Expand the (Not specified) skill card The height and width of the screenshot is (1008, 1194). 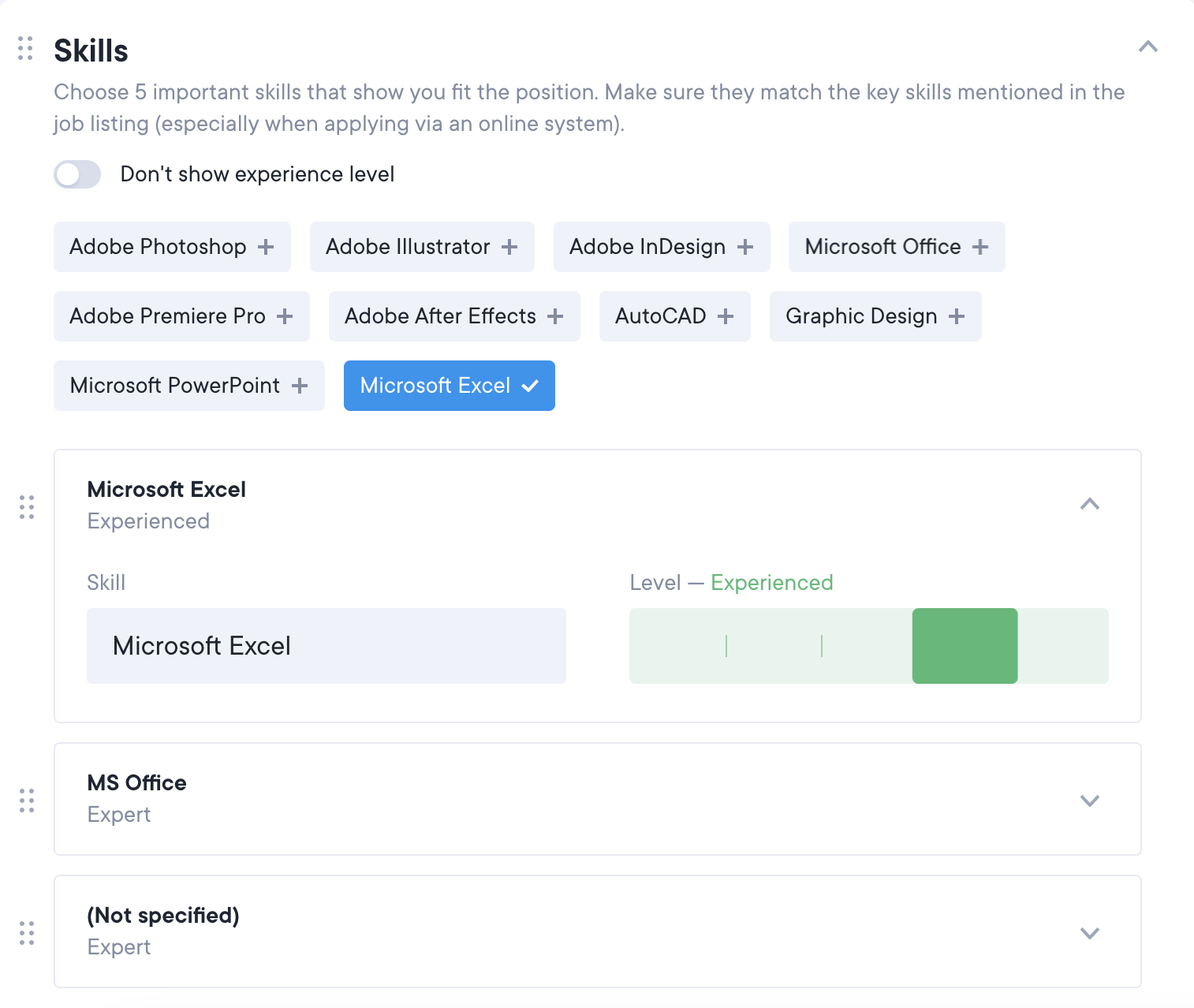pyautogui.click(x=1089, y=933)
